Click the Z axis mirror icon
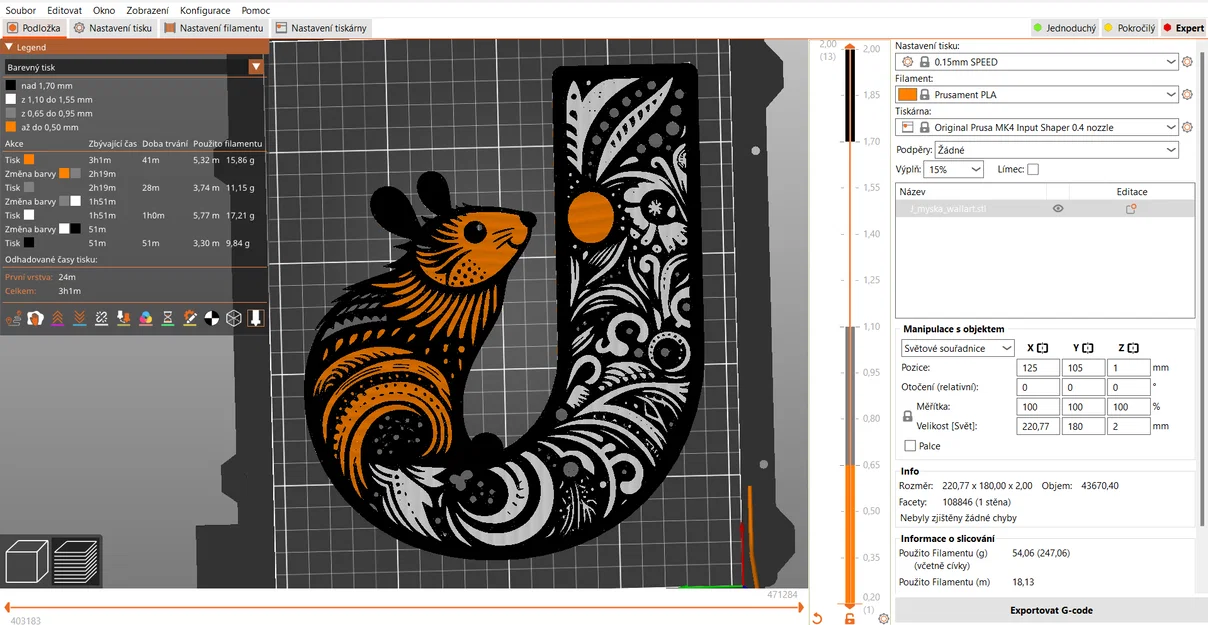 coord(1134,348)
